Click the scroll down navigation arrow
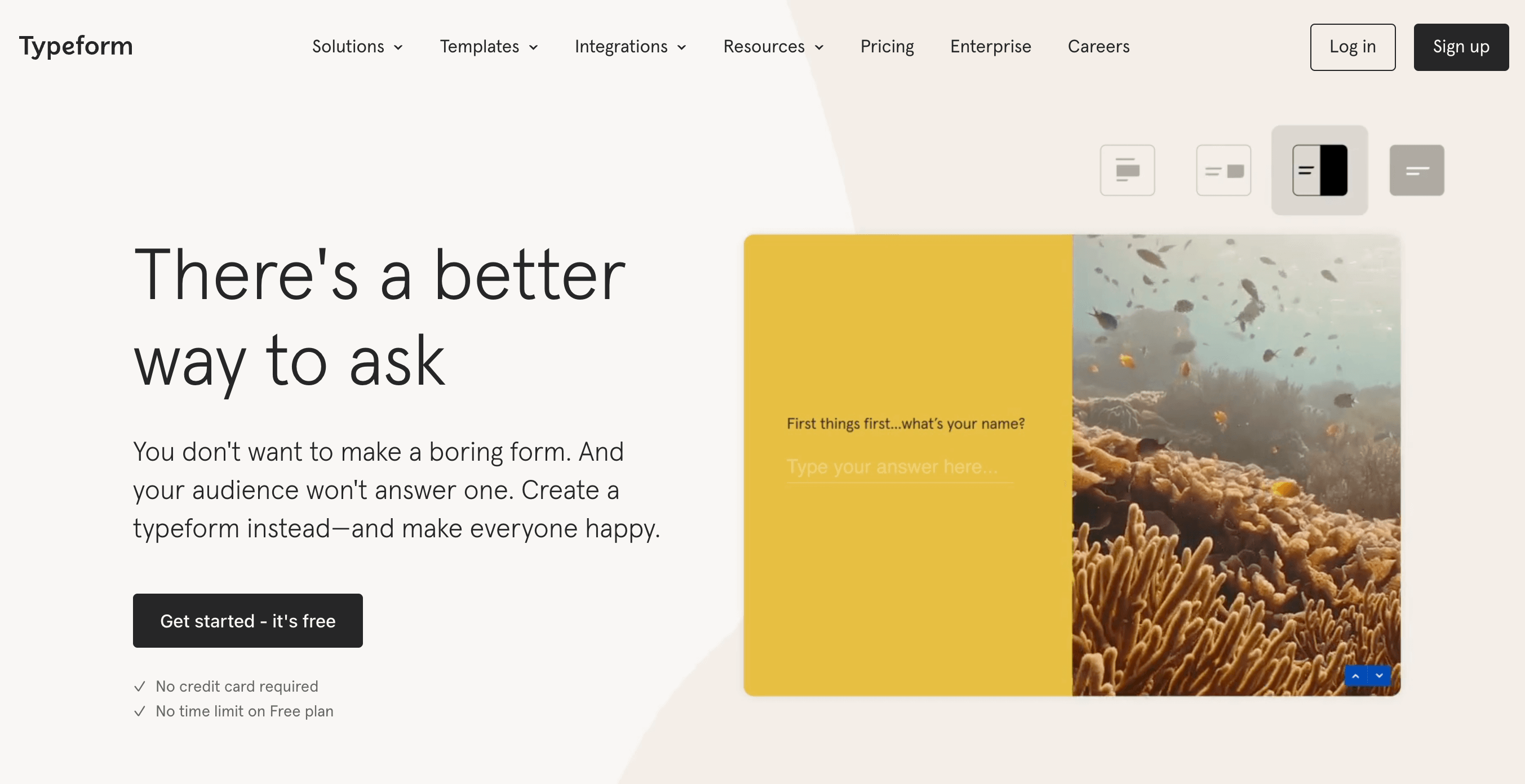The width and height of the screenshot is (1525, 784). pyautogui.click(x=1379, y=676)
